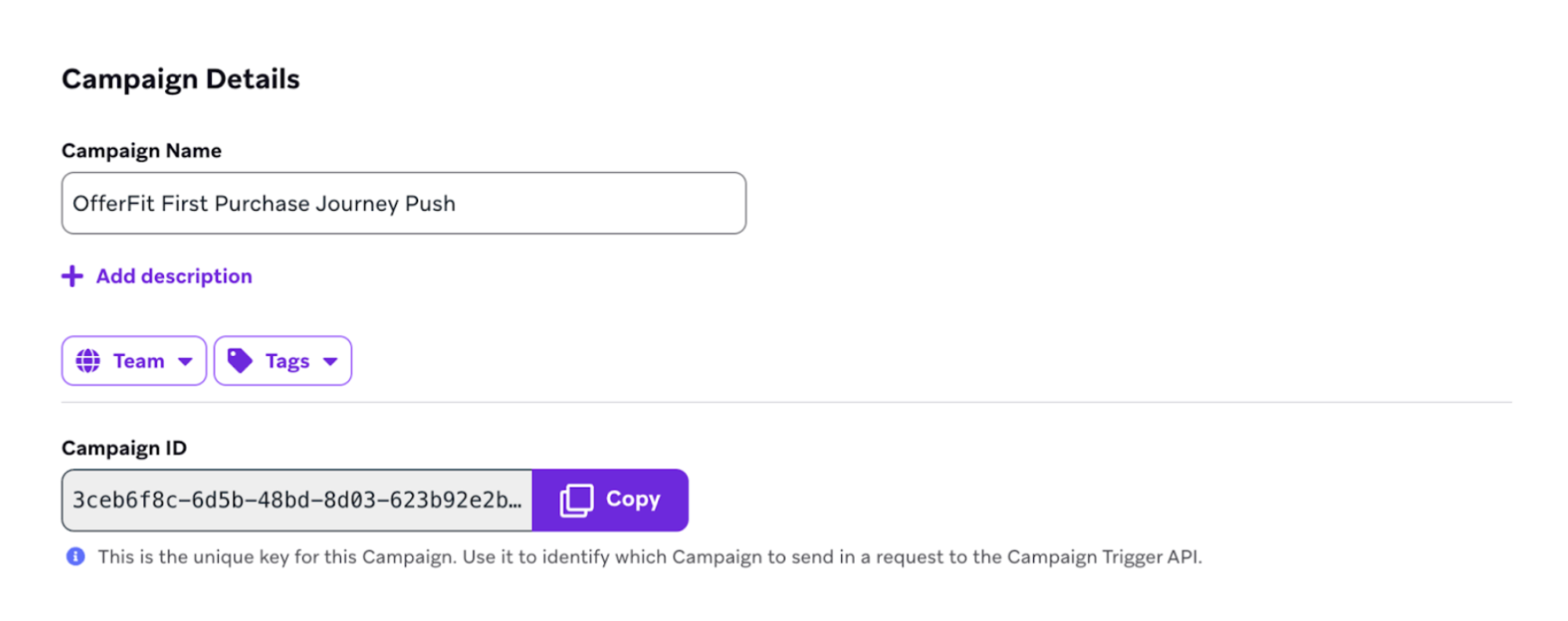Click the Campaign ID field label
The width and height of the screenshot is (1568, 621).
[x=124, y=448]
